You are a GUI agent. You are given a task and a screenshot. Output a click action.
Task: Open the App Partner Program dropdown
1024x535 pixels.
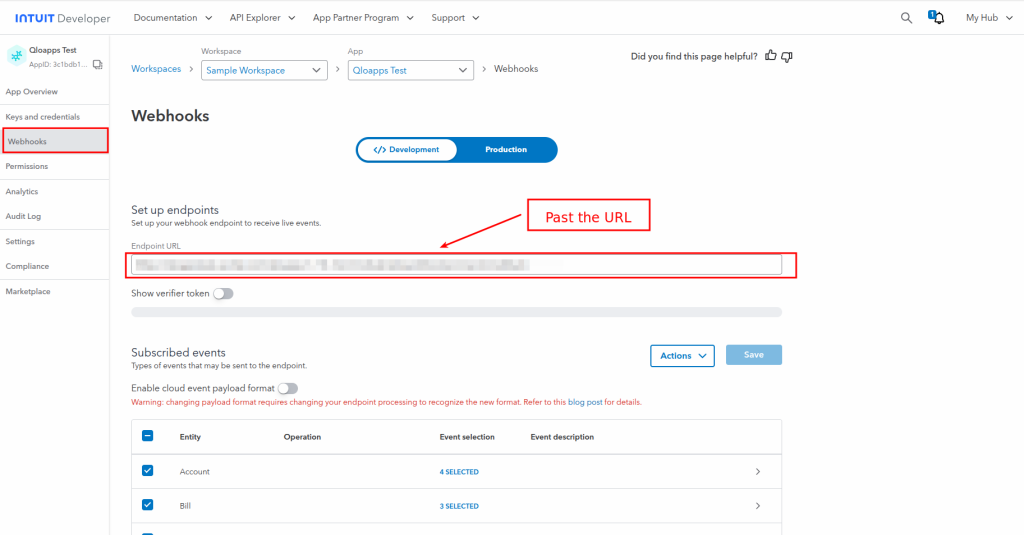(363, 18)
